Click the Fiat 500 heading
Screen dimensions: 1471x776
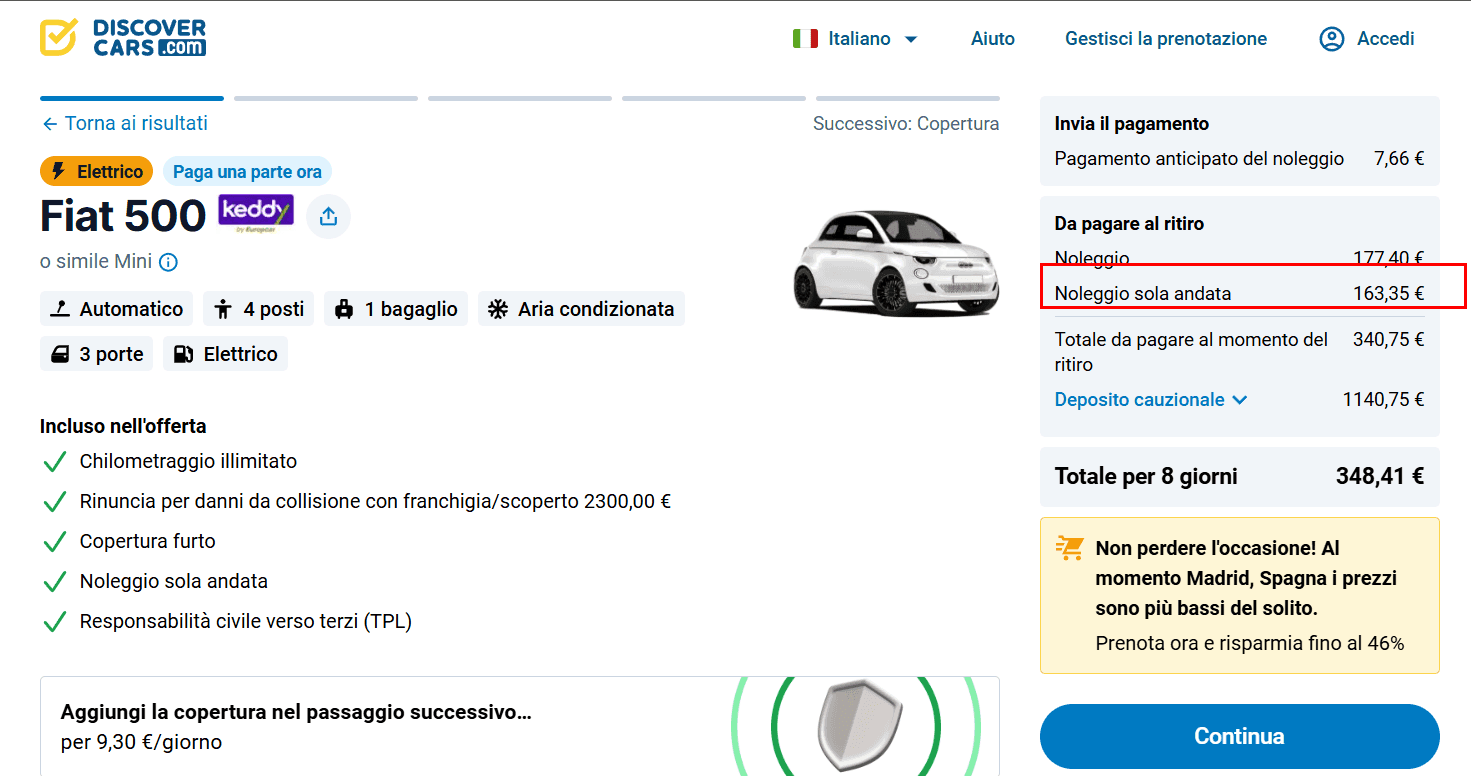123,215
